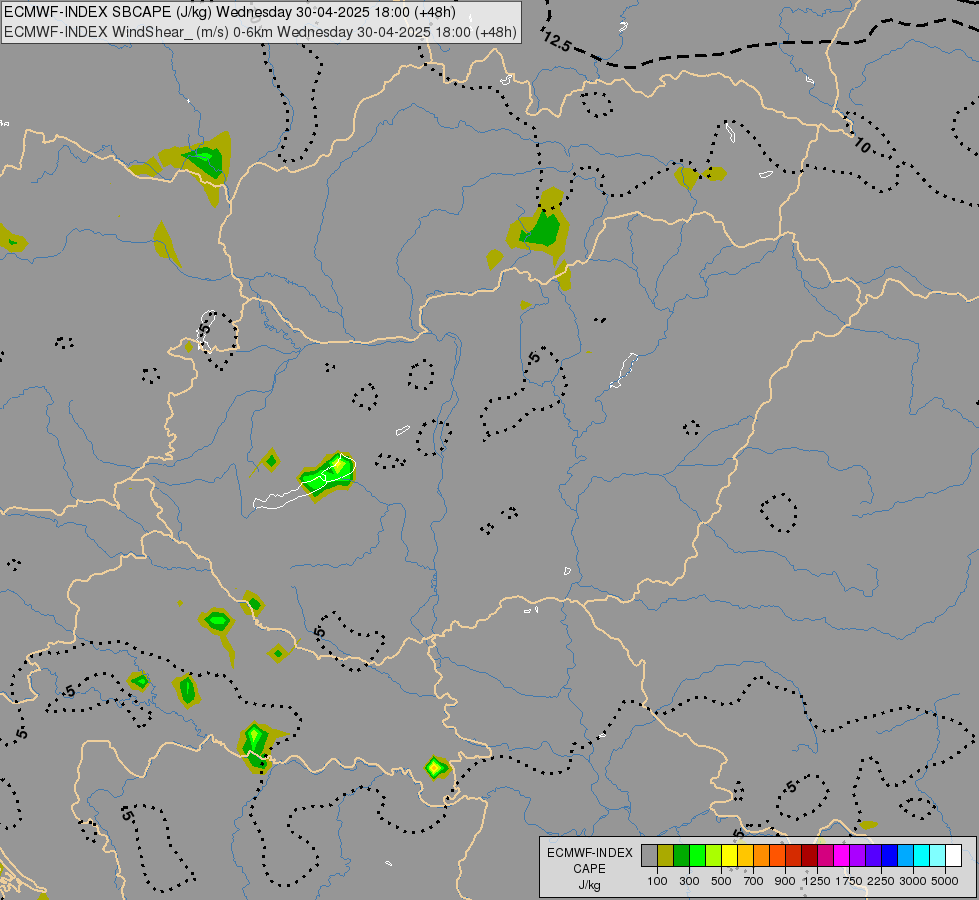Click the SBCAPE title line in header
The width and height of the screenshot is (979, 900).
(230, 12)
